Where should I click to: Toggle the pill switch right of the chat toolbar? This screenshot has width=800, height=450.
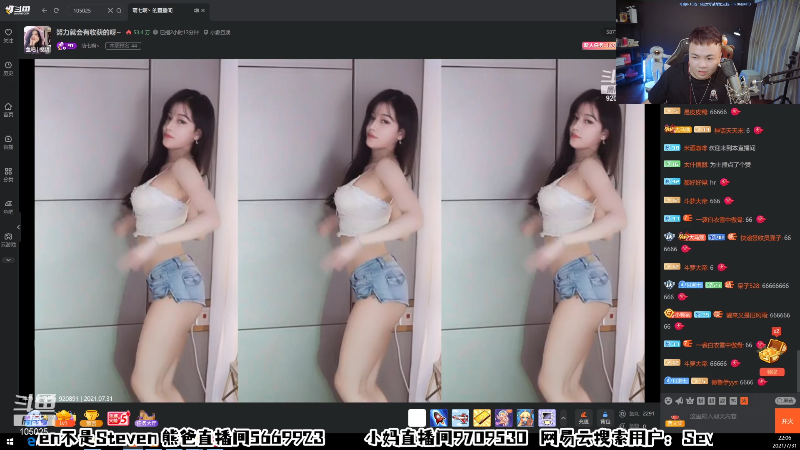(x=785, y=401)
